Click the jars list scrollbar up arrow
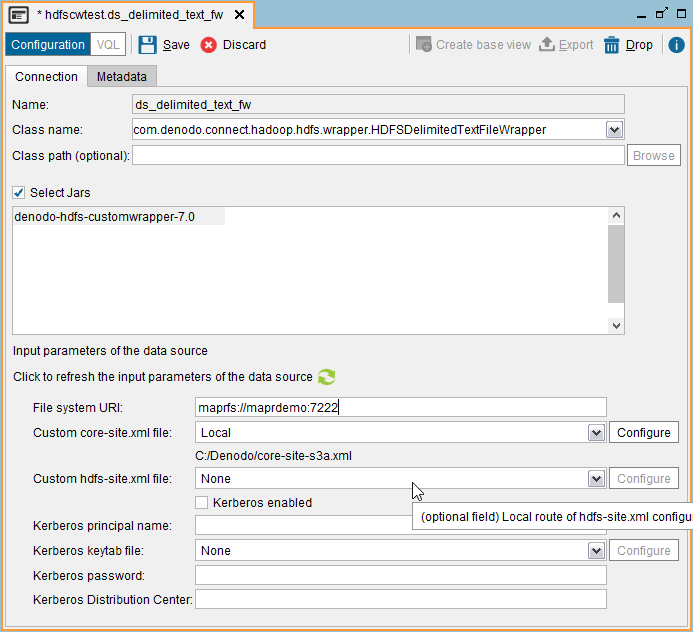This screenshot has width=693, height=632. [616, 216]
